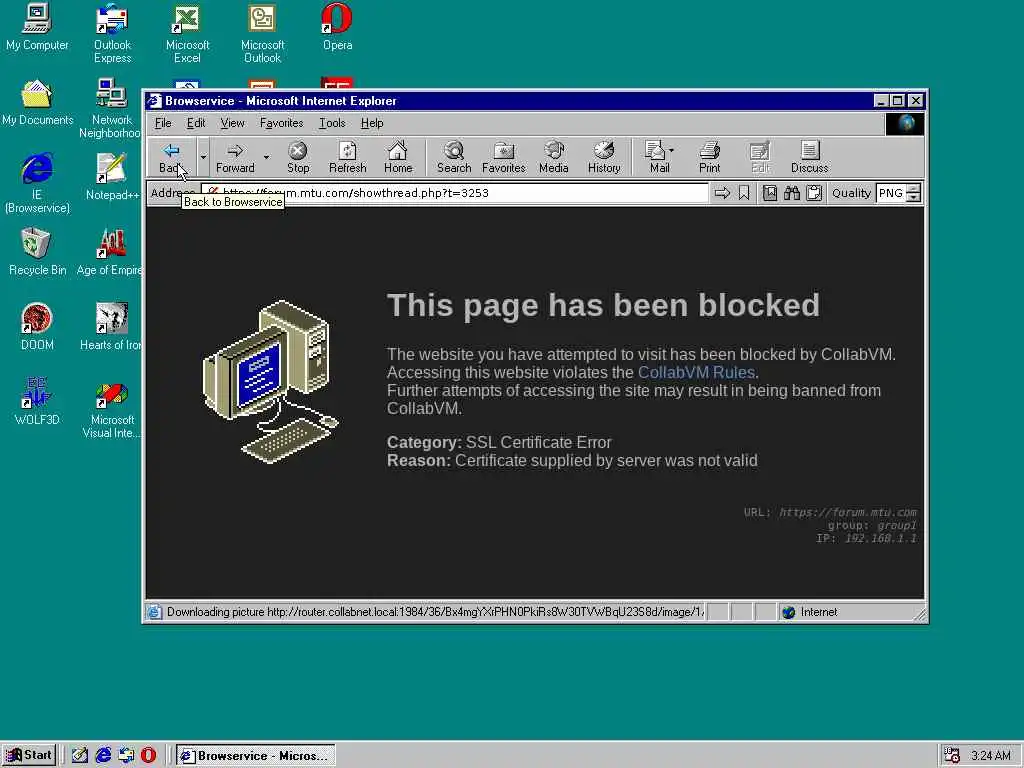
Task: Open the Media toolbar button
Action: pos(553,157)
